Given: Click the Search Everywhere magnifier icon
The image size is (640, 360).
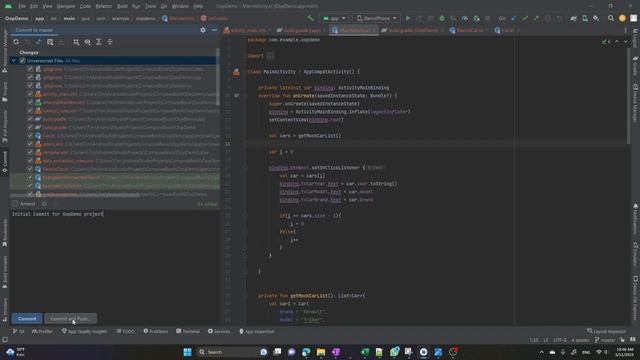Looking at the screenshot, I should [611, 18].
